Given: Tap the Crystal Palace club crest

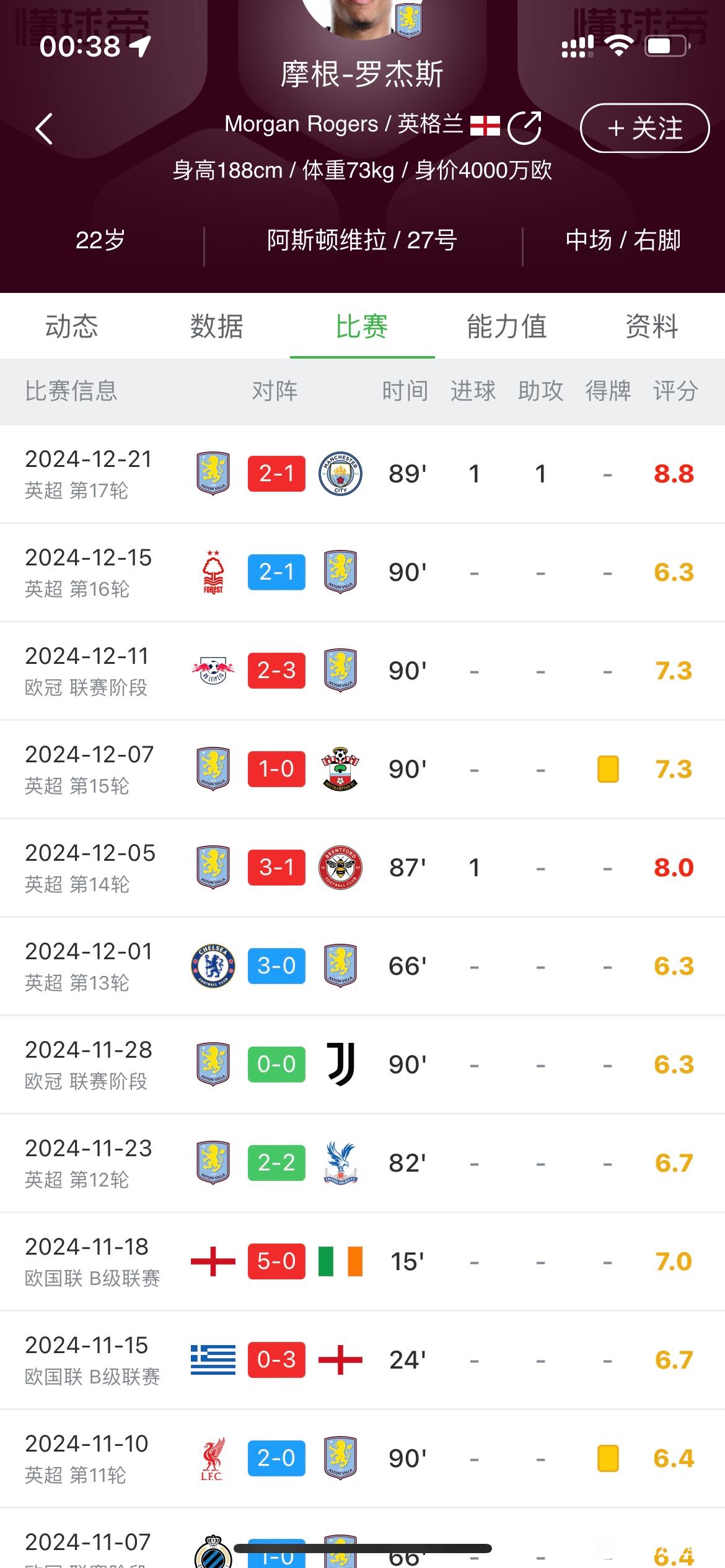Looking at the screenshot, I should click(340, 1162).
